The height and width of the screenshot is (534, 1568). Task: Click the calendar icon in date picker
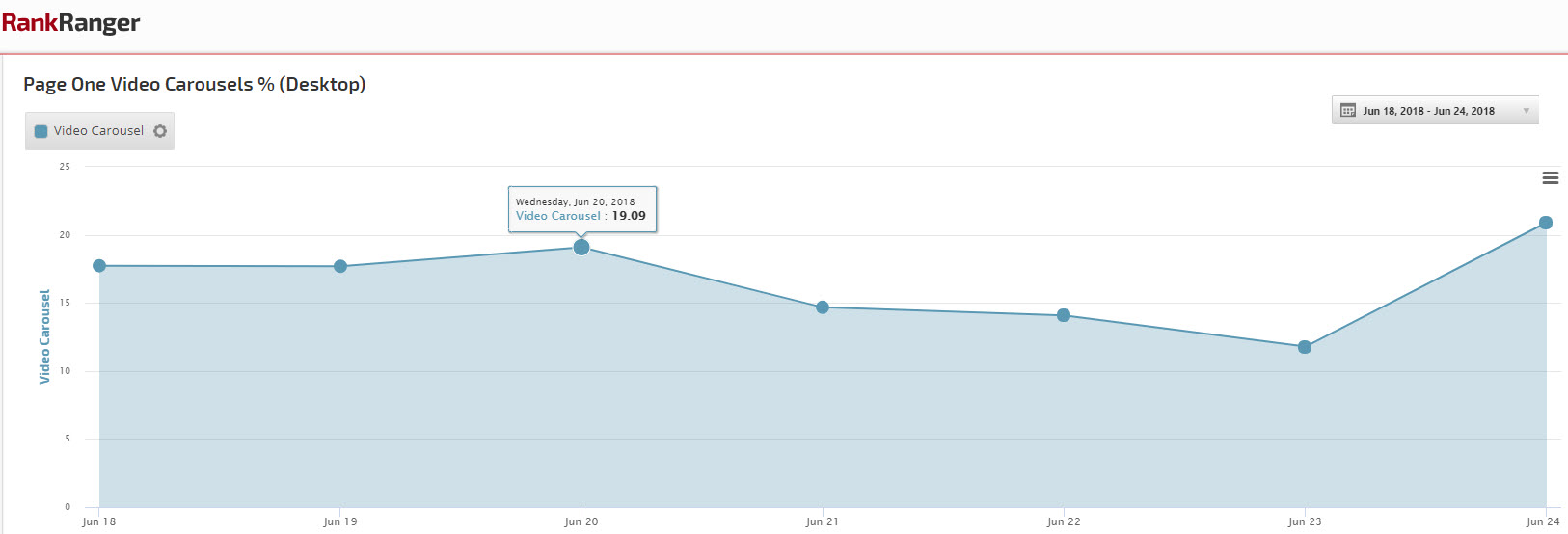pyautogui.click(x=1348, y=111)
